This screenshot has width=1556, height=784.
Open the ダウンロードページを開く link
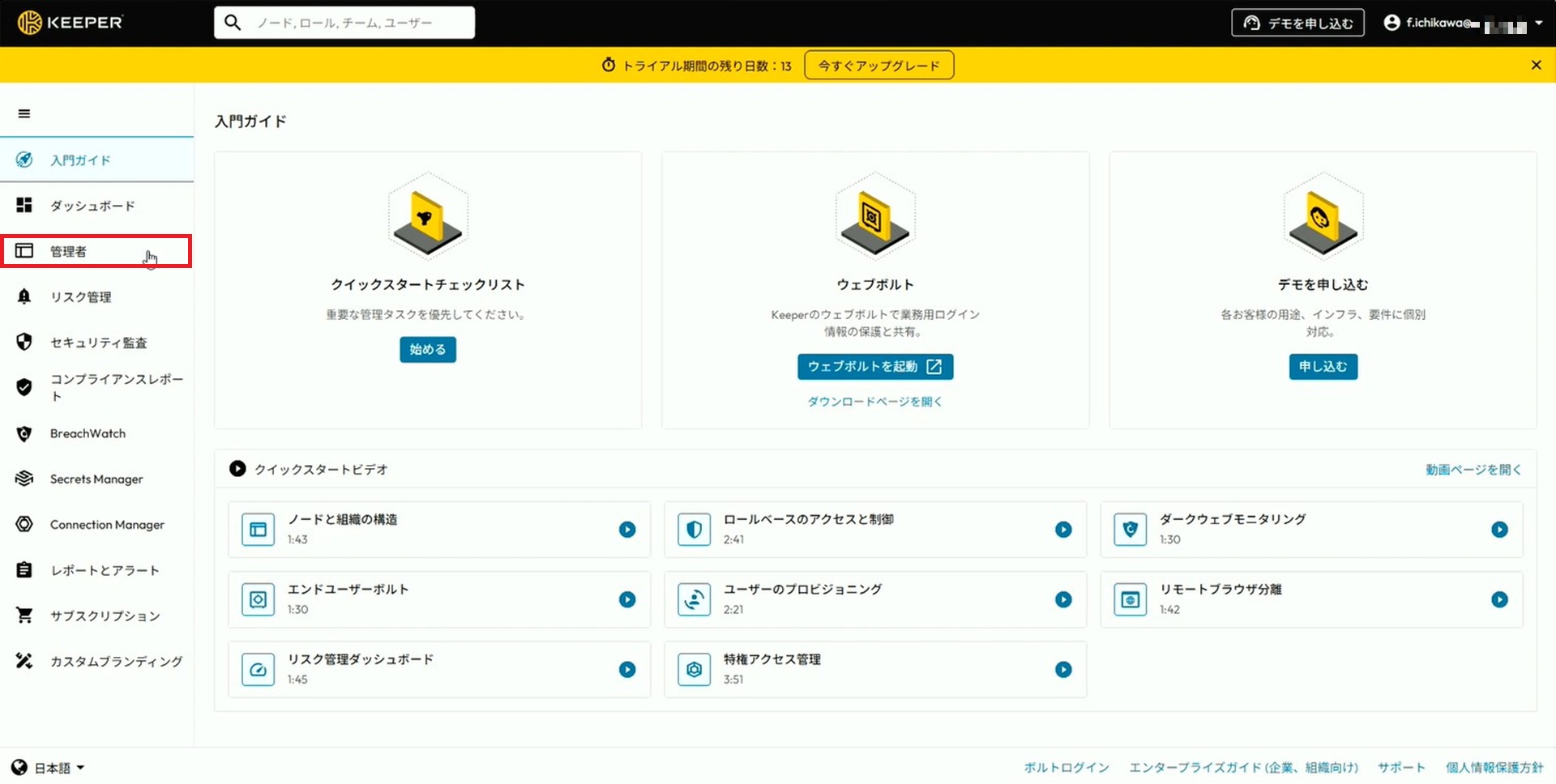click(x=874, y=401)
